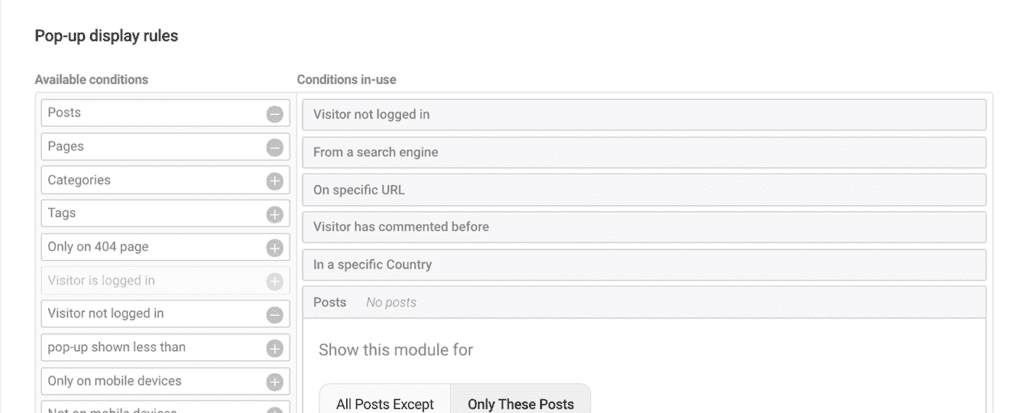
Task: Add pop-up shown less than condition
Action: pos(274,348)
